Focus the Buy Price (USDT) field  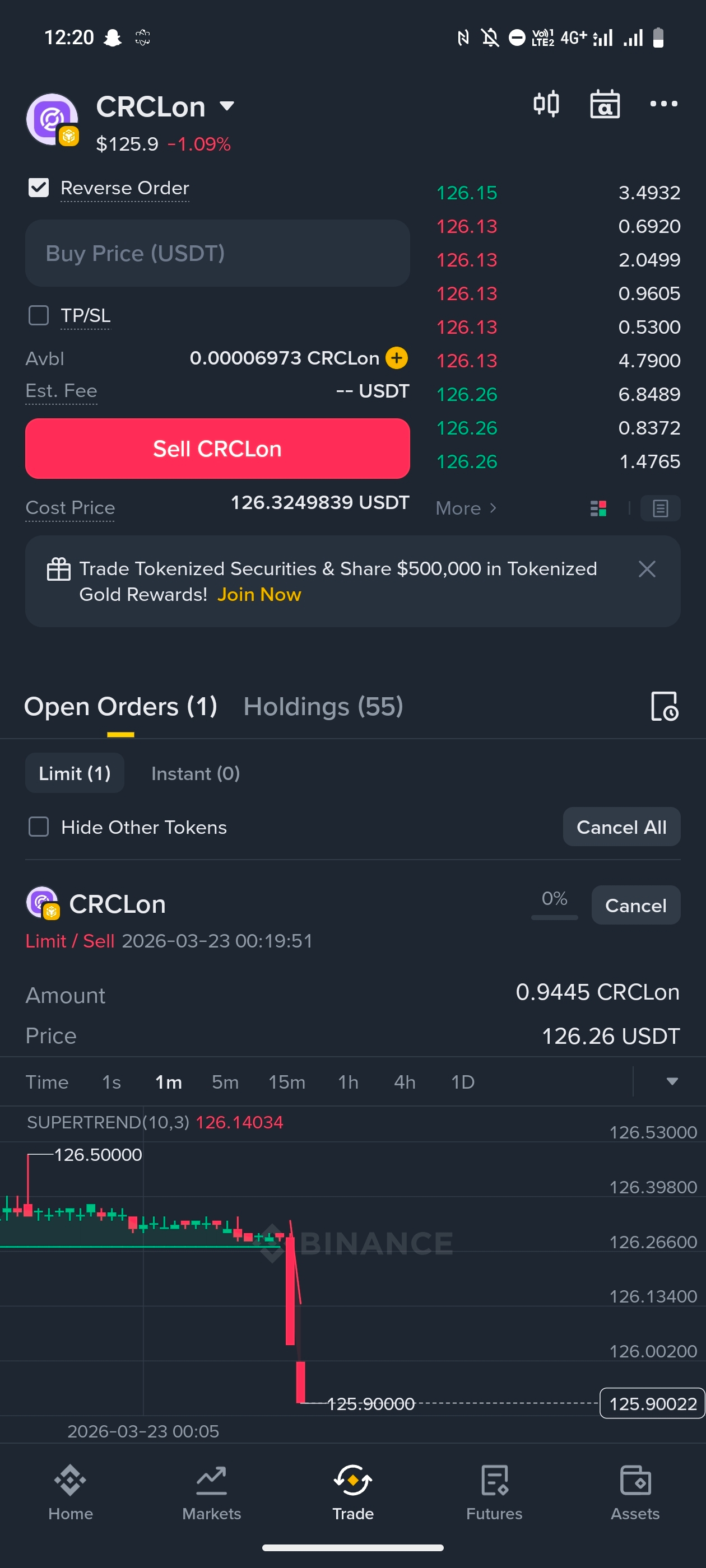217,253
